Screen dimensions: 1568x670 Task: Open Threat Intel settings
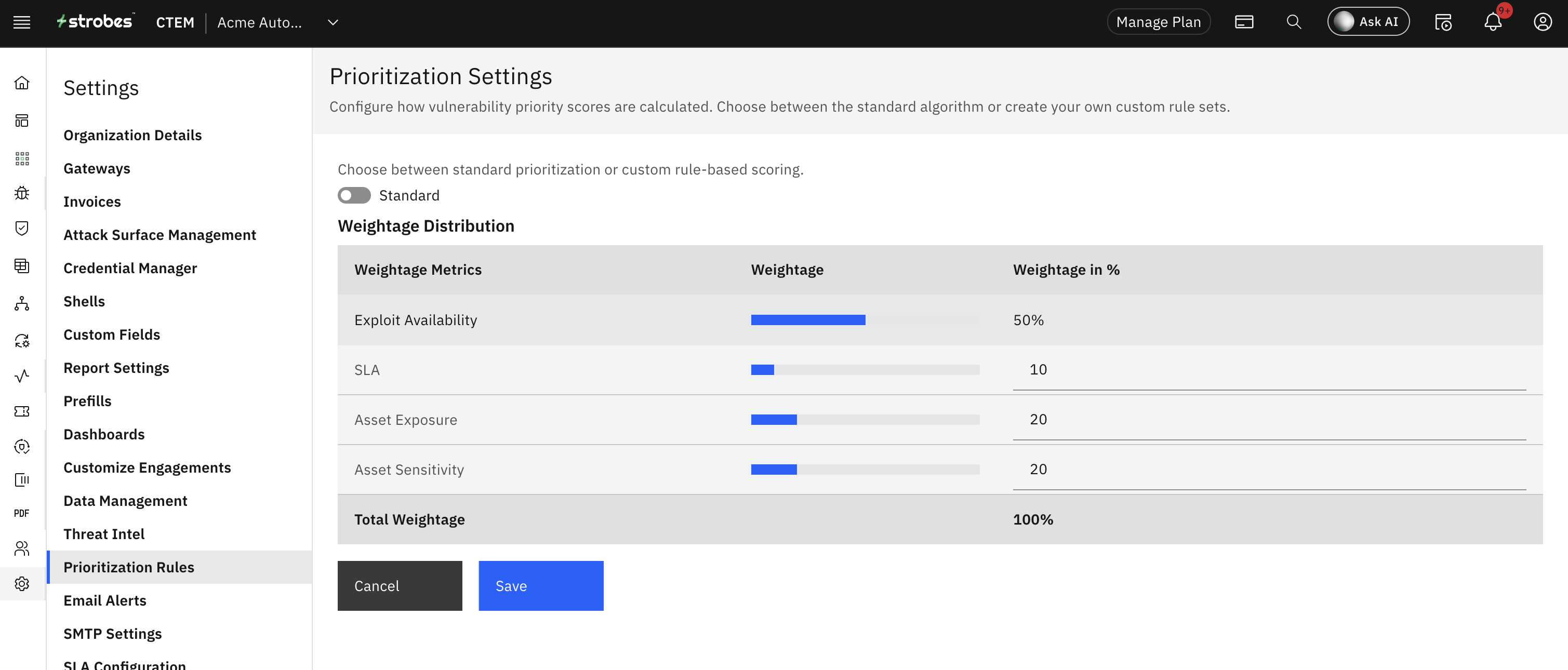pyautogui.click(x=104, y=534)
